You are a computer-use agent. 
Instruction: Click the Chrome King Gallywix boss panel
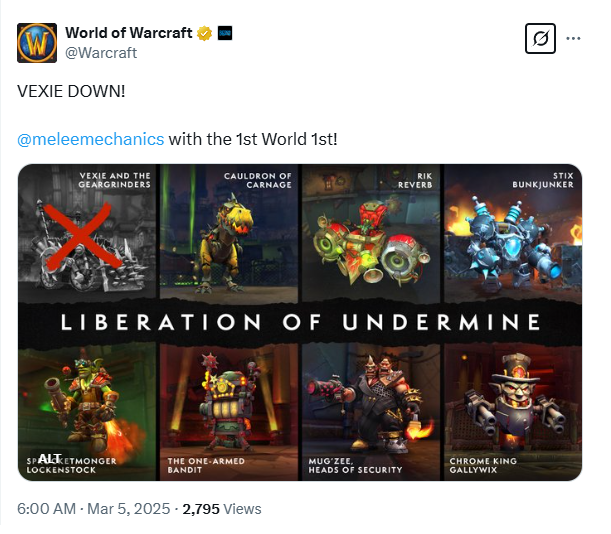(x=513, y=413)
